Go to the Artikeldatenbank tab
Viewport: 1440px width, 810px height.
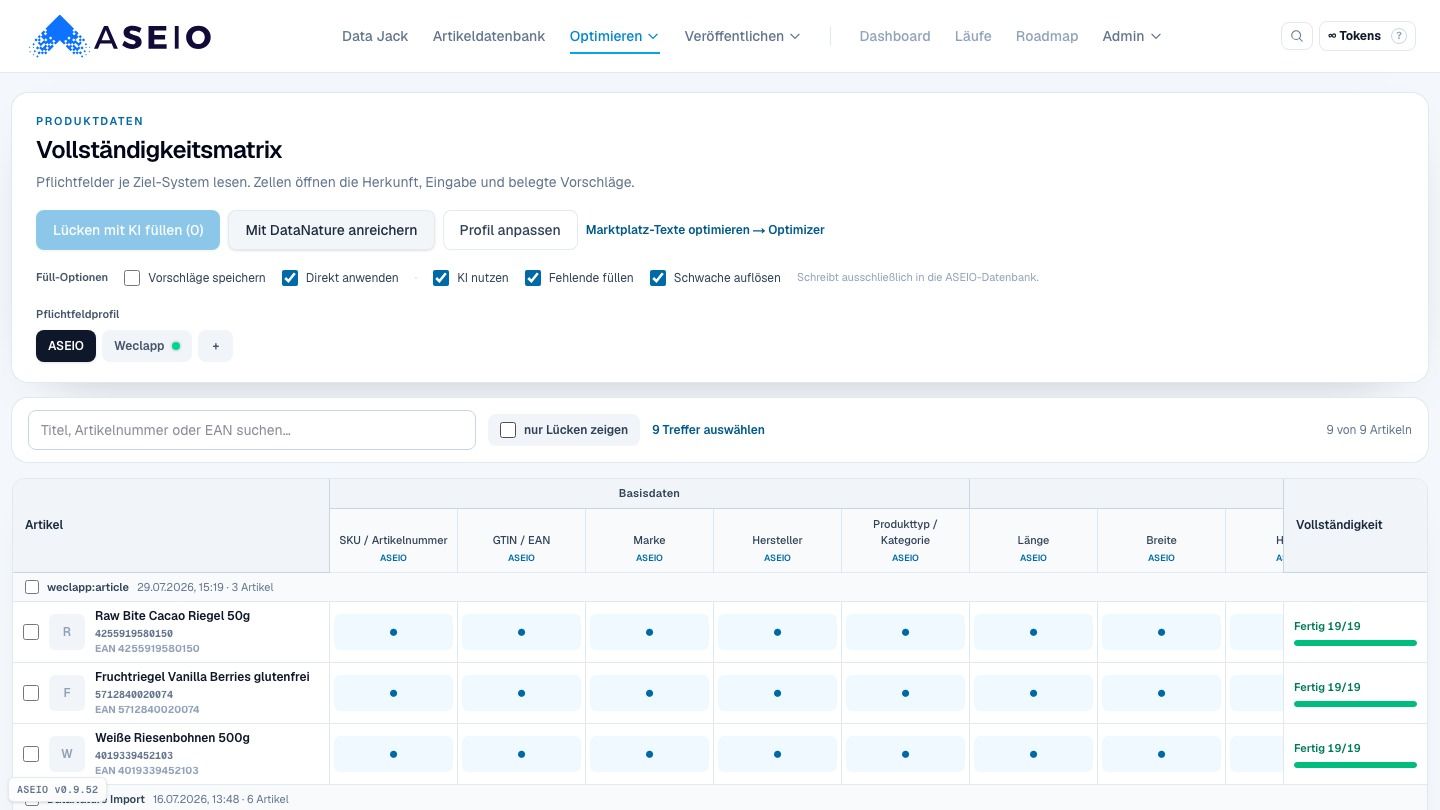point(489,36)
